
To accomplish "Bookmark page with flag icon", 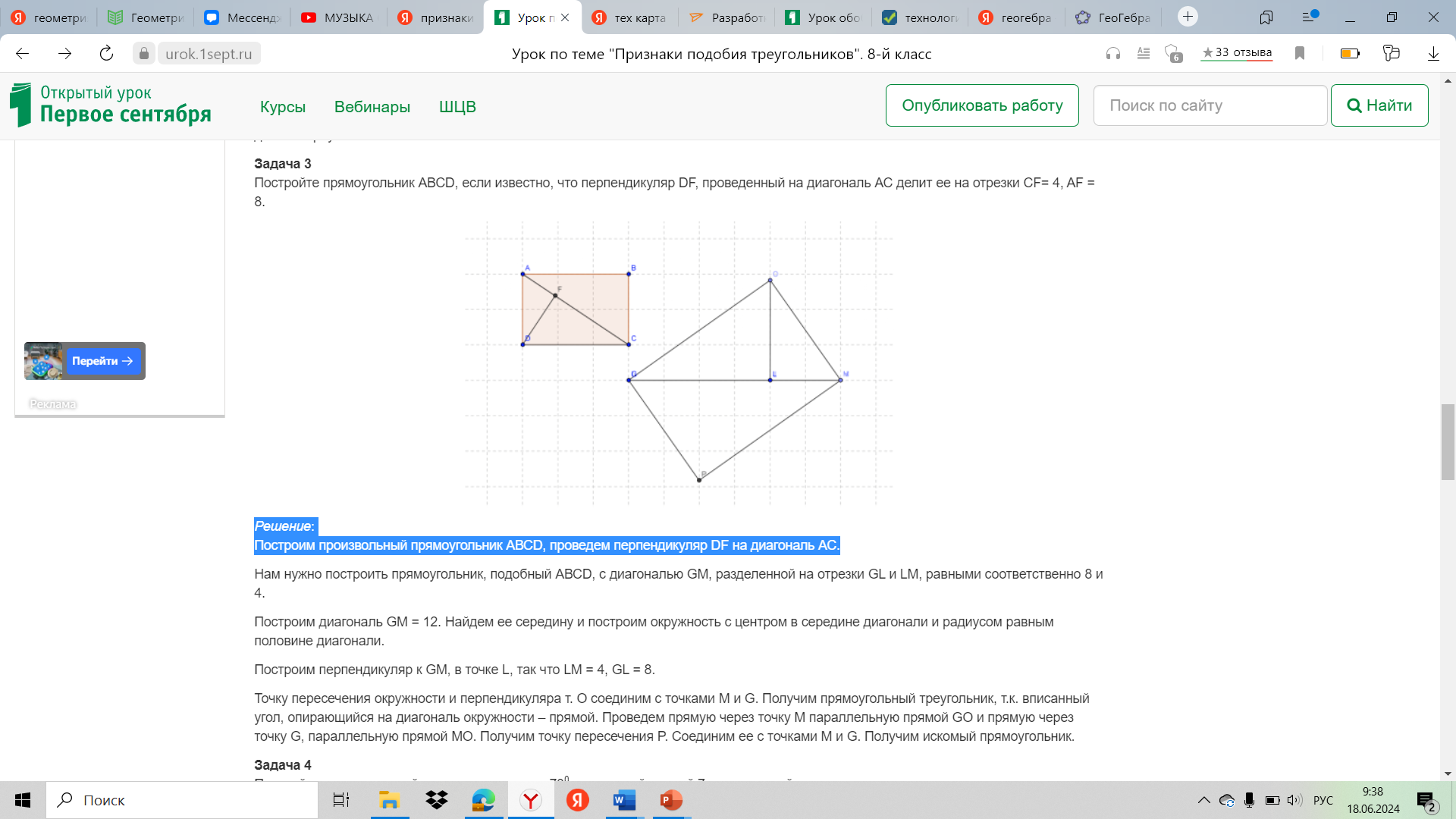I will (1300, 54).
